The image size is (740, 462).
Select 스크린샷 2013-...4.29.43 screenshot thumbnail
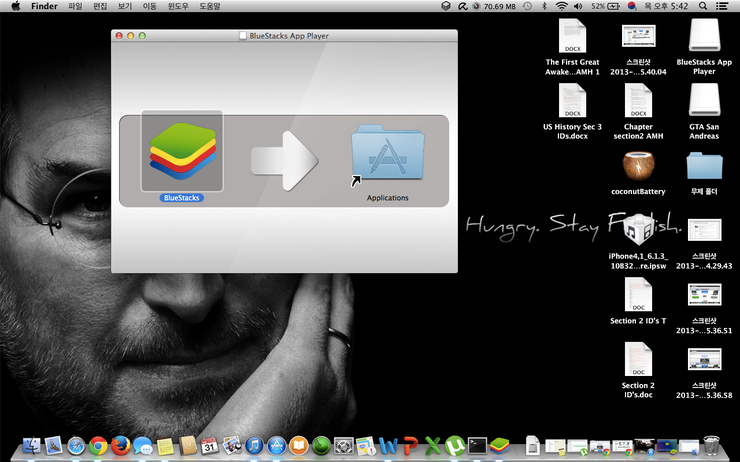704,244
